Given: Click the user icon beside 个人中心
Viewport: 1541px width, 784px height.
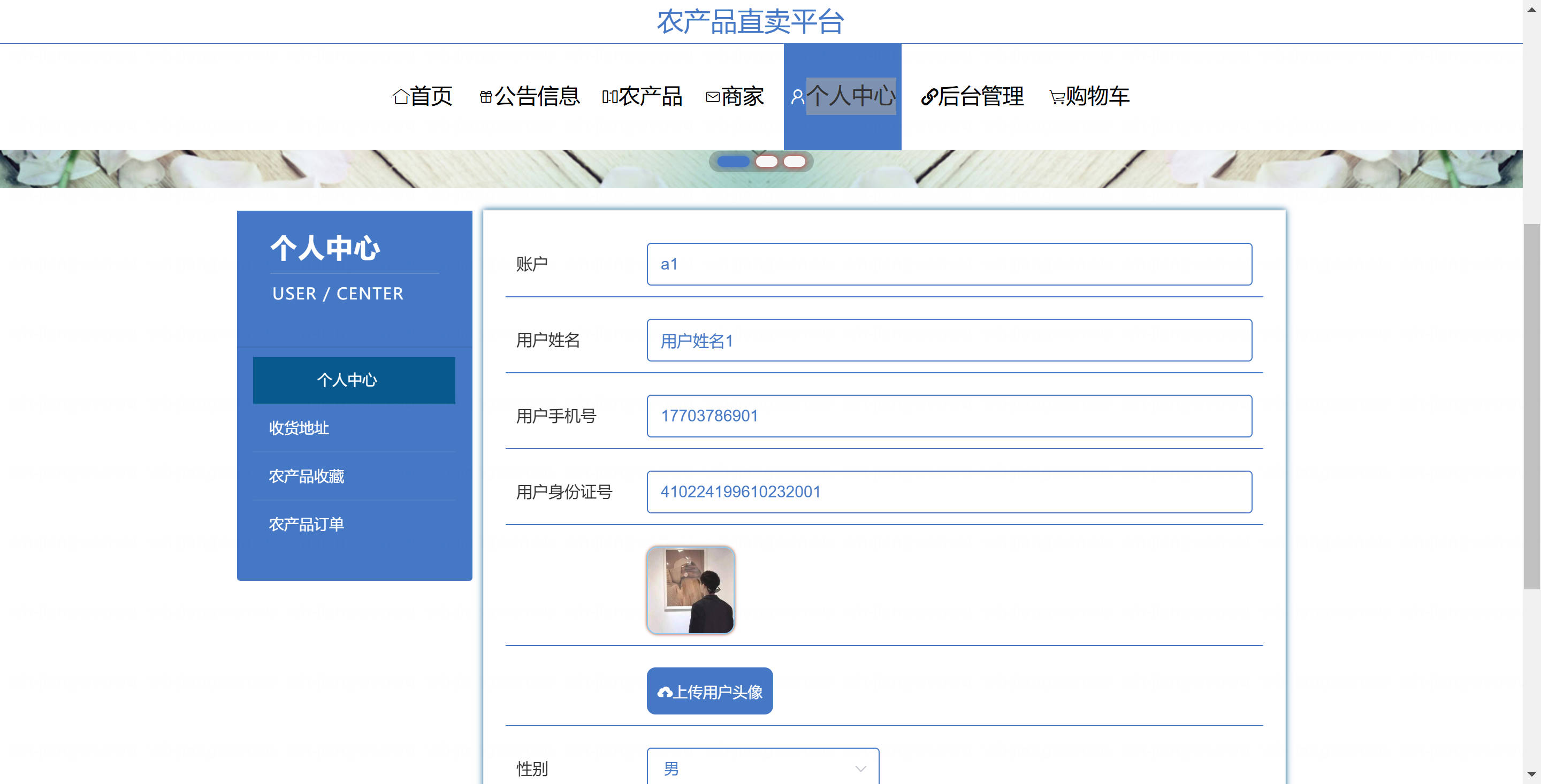Looking at the screenshot, I should pyautogui.click(x=797, y=96).
